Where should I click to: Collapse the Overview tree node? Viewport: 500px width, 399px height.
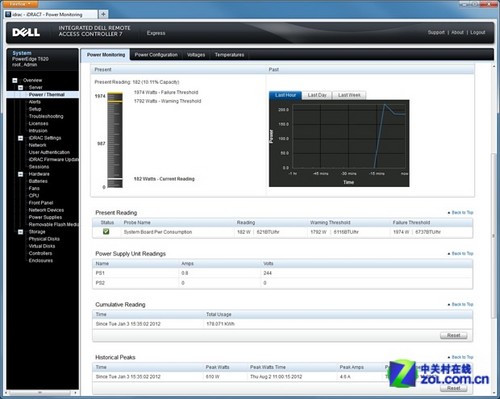(15, 80)
